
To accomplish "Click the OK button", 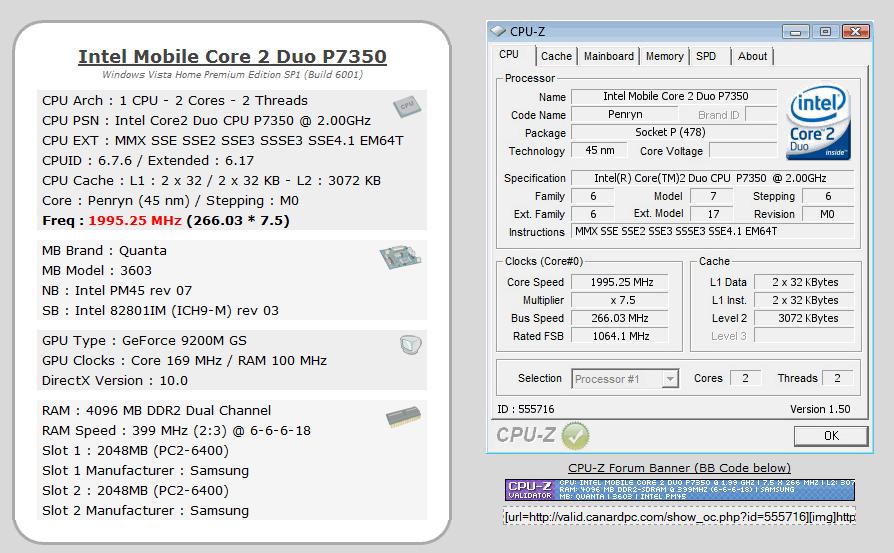I will (x=831, y=436).
